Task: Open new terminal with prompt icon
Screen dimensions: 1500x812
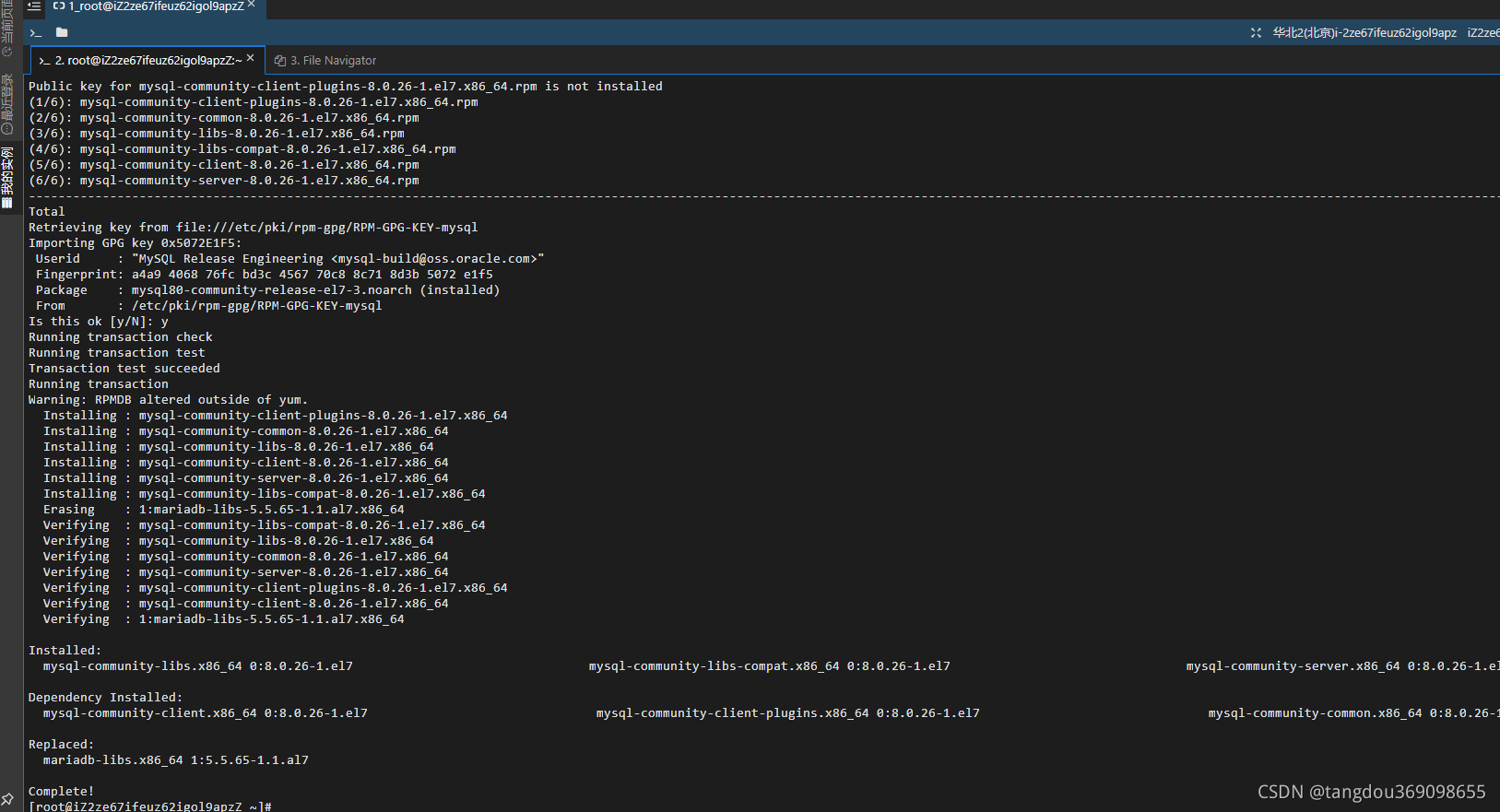Action: tap(36, 32)
